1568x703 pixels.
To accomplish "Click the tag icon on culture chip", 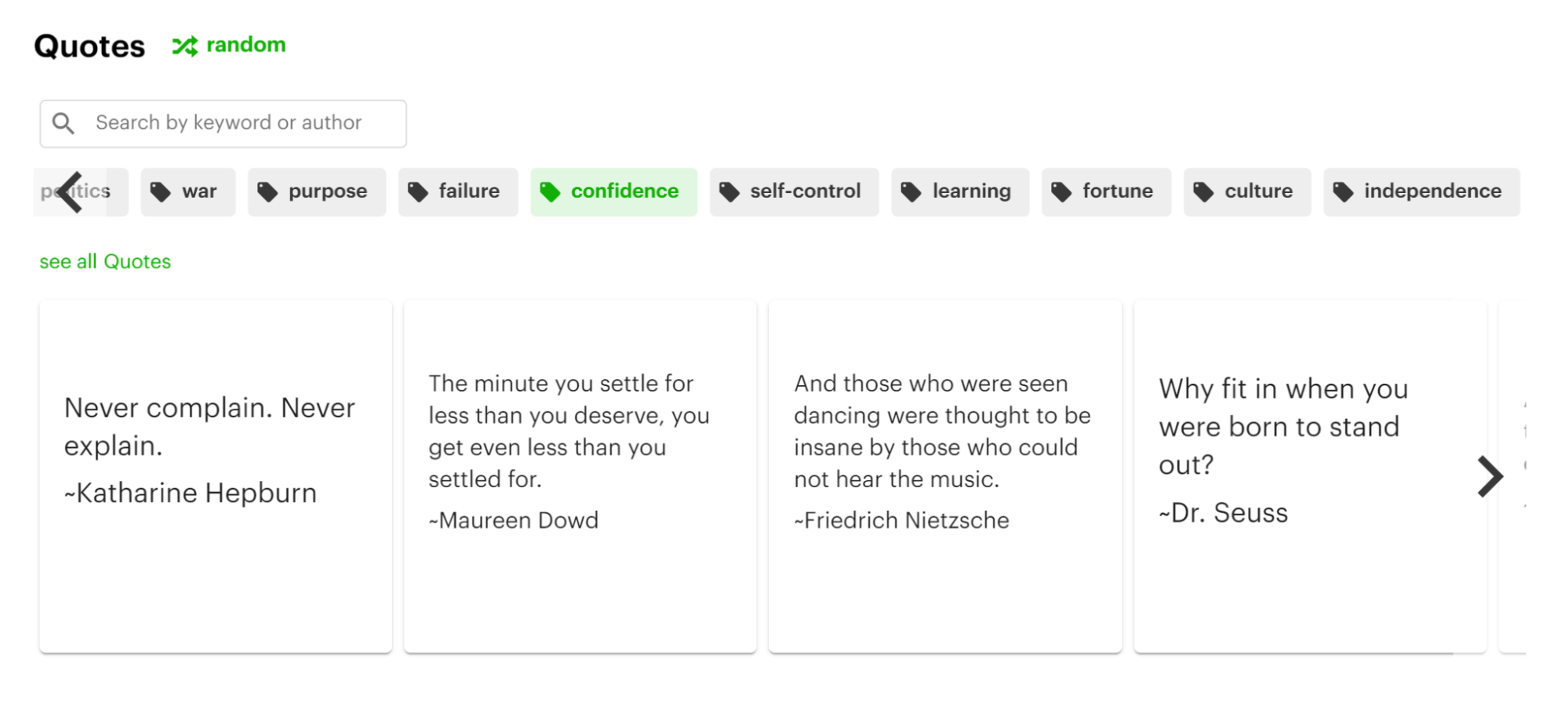I will [x=1203, y=192].
